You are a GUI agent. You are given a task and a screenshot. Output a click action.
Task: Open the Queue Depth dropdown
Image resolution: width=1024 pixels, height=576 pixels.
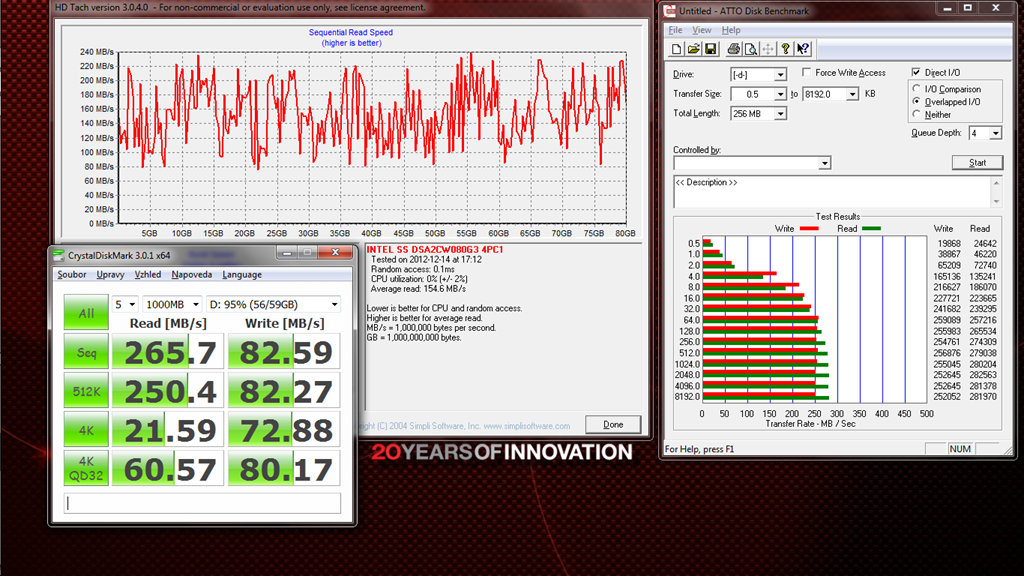[995, 133]
